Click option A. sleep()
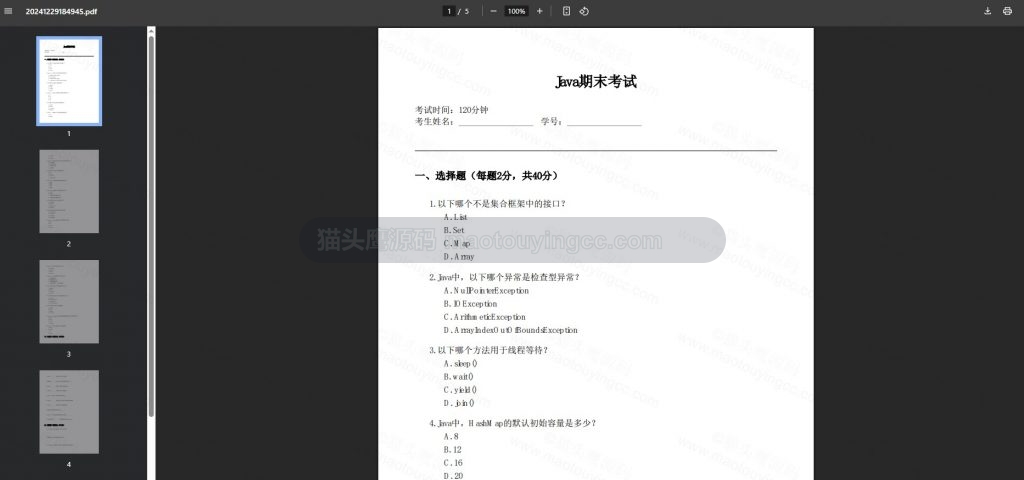Viewport: 1024px width, 480px height. click(x=460, y=363)
